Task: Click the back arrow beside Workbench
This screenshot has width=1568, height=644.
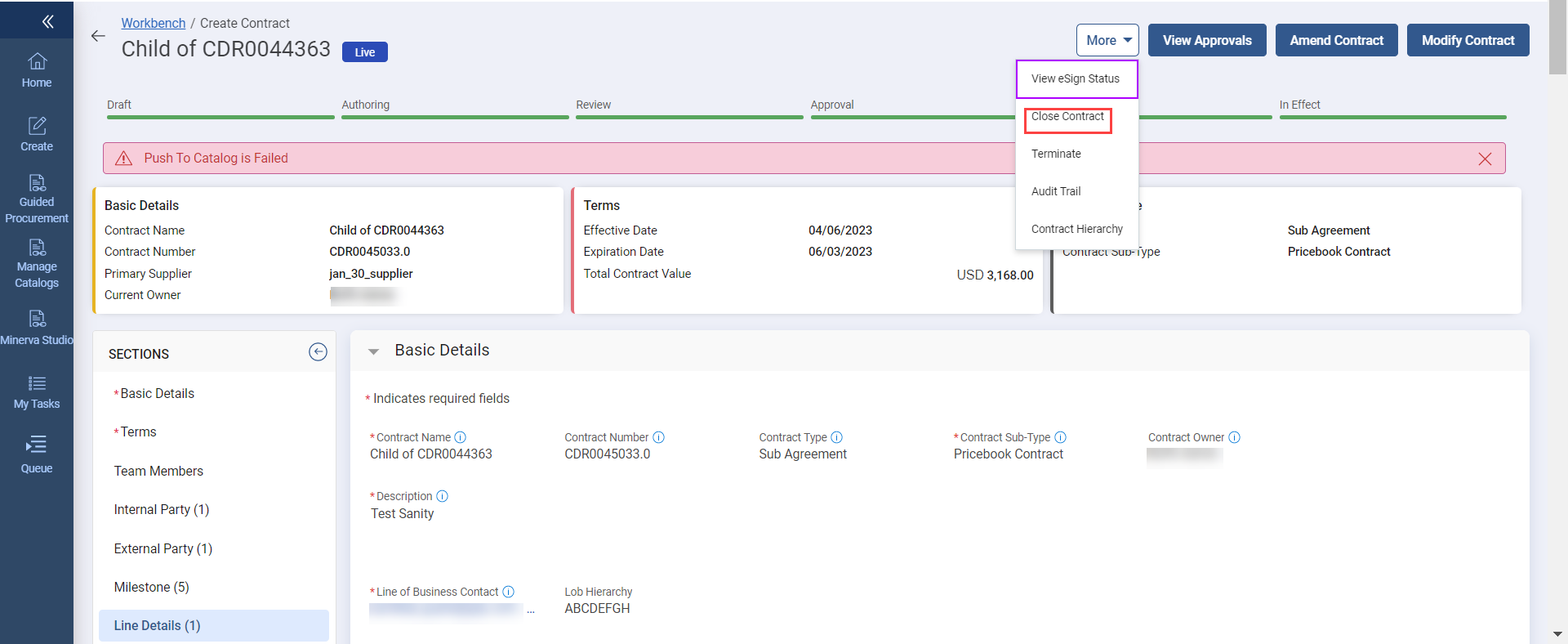Action: pos(98,36)
